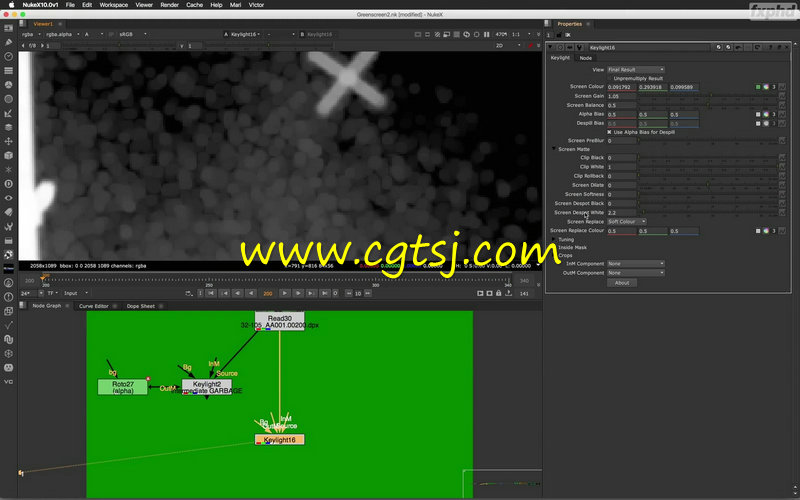Open the Metadata nodes tag icon

[x=8, y=212]
